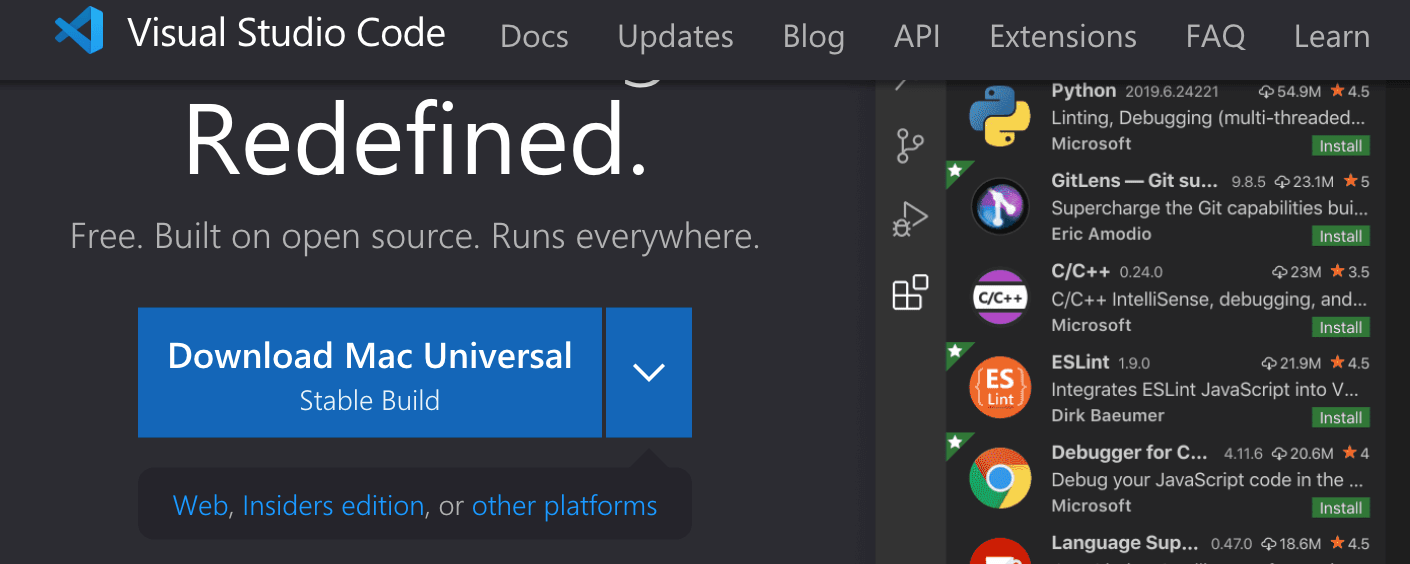Install the ESLint extension
The image size is (1410, 564).
pyautogui.click(x=1340, y=418)
